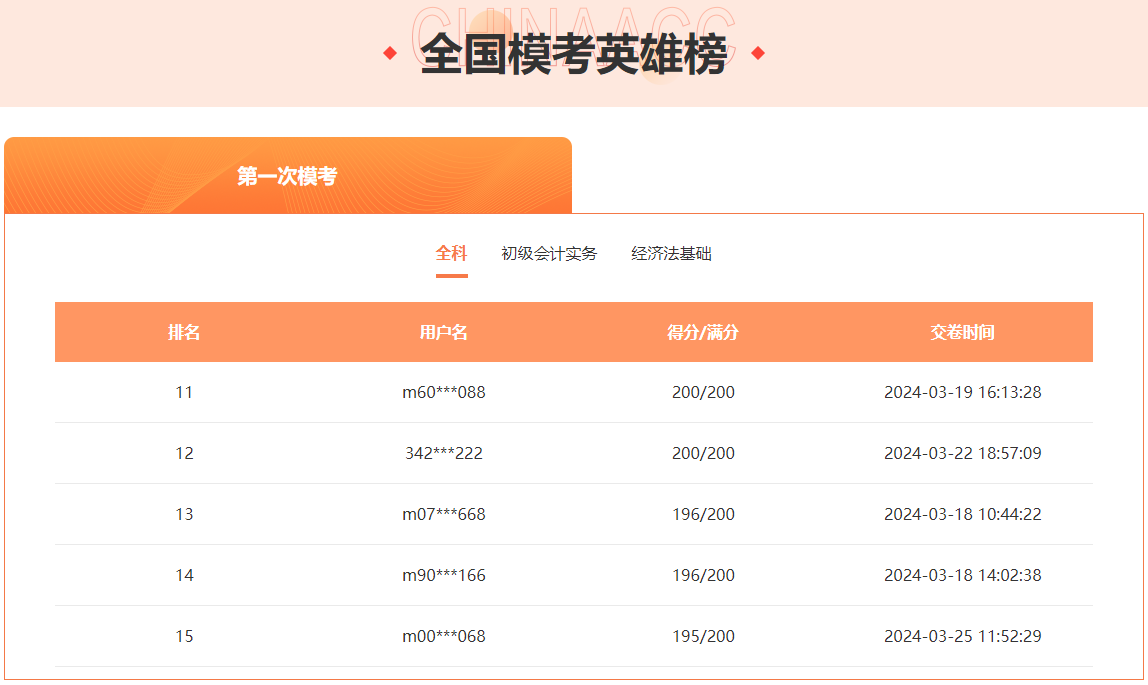Click the row for rank 12
1148x685 pixels.
pyautogui.click(x=574, y=453)
